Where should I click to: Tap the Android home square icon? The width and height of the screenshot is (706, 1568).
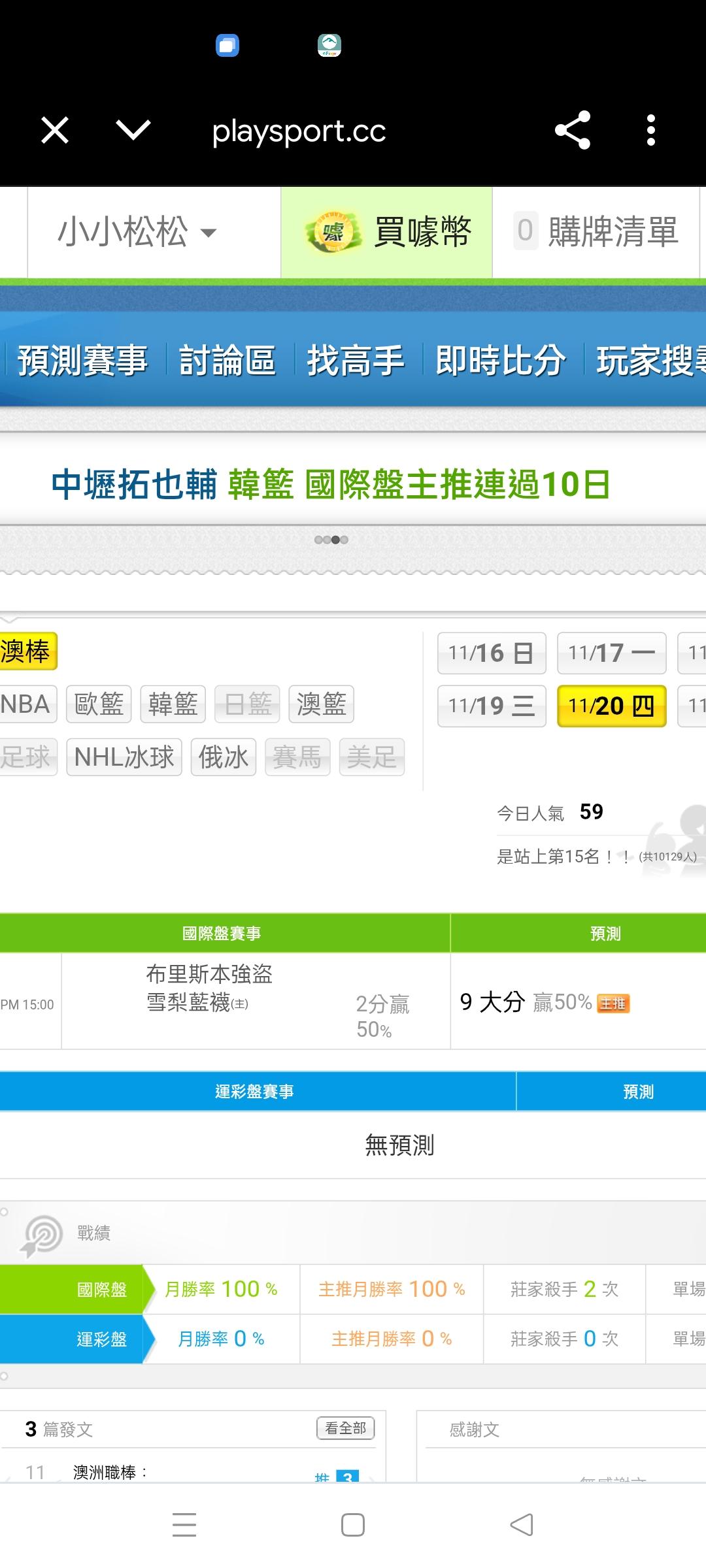pyautogui.click(x=353, y=1525)
